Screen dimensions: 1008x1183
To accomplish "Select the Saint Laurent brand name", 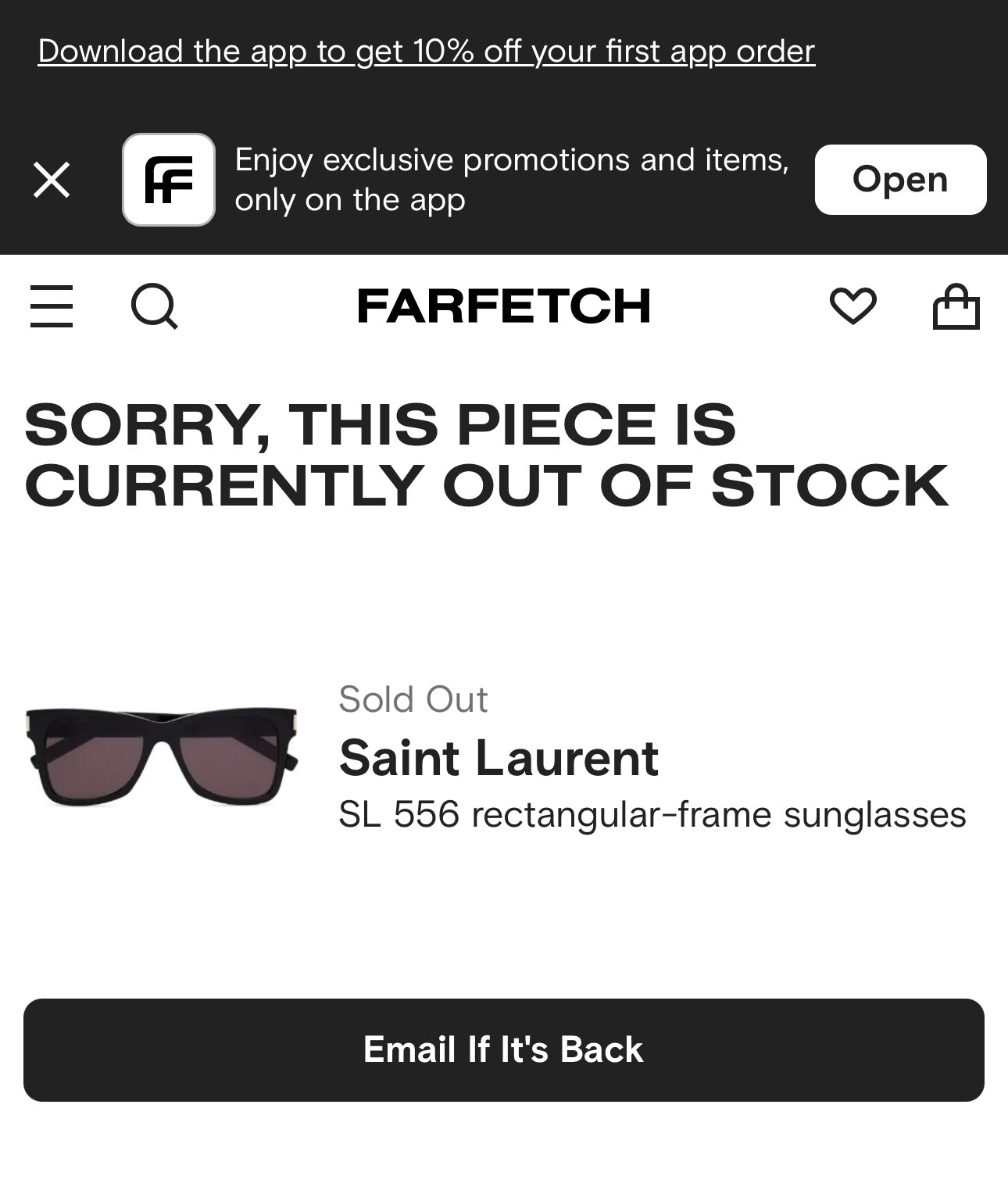I will click(499, 758).
